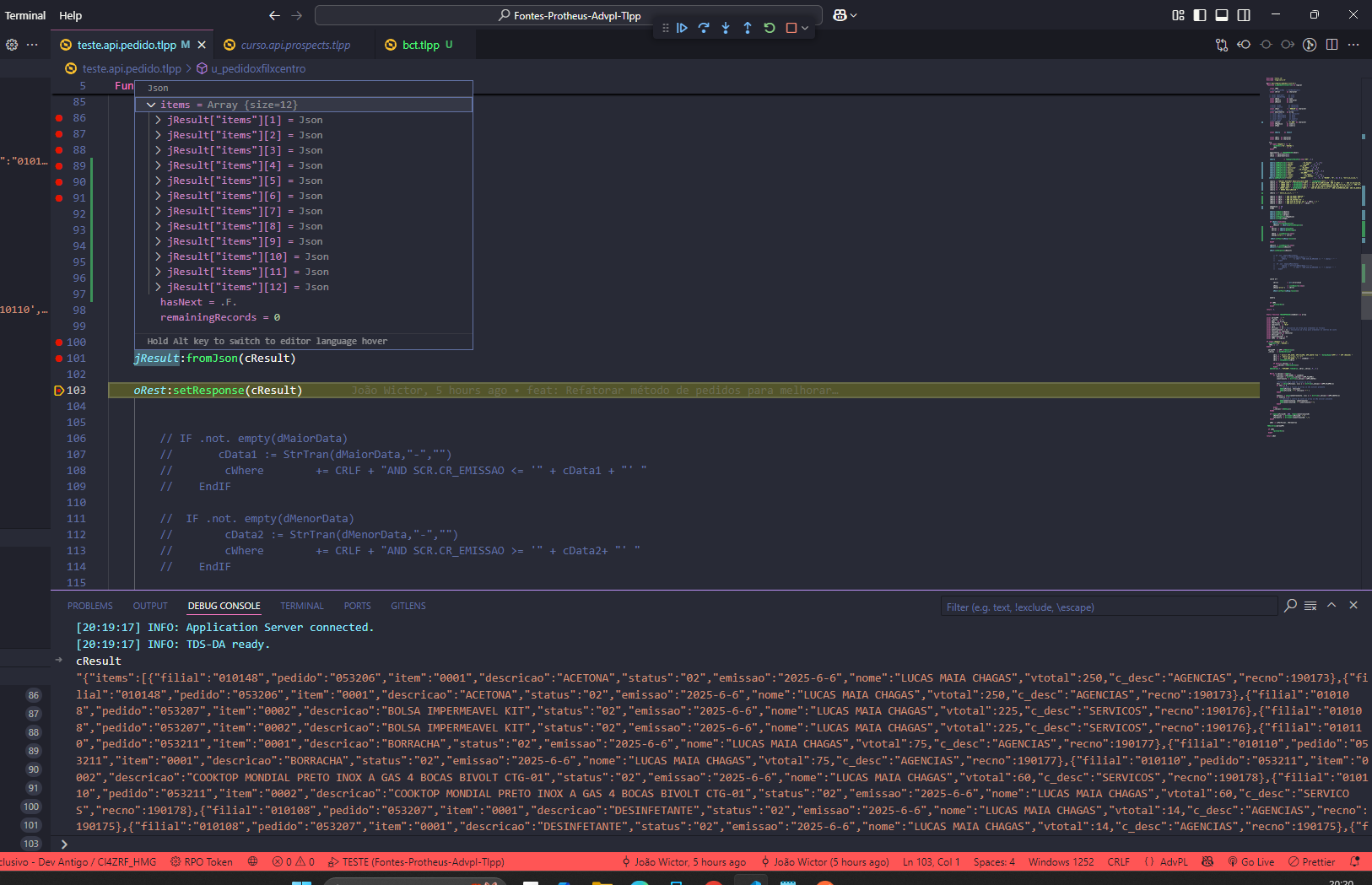The width and height of the screenshot is (1372, 885).
Task: Expand jResult["items"][5] in debug hover
Action: pos(158,181)
